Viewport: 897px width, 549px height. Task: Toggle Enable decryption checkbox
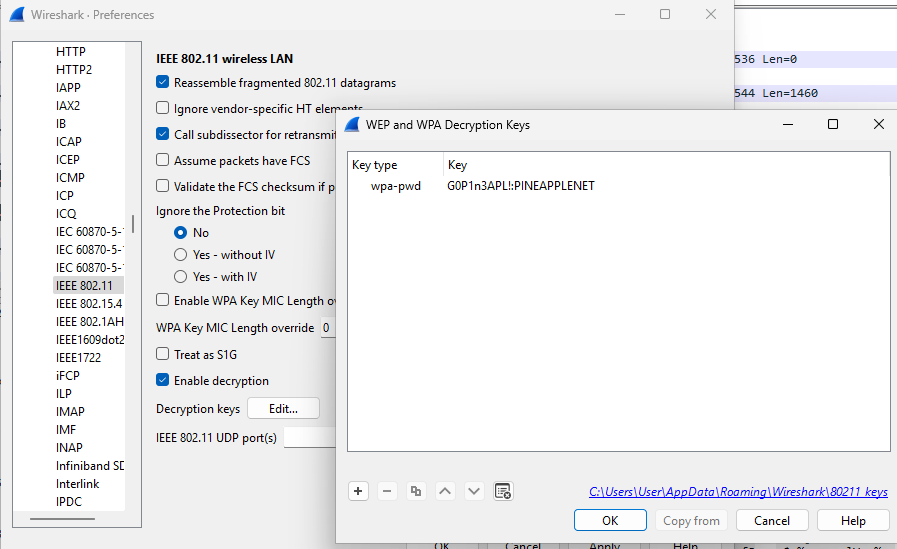coord(162,380)
